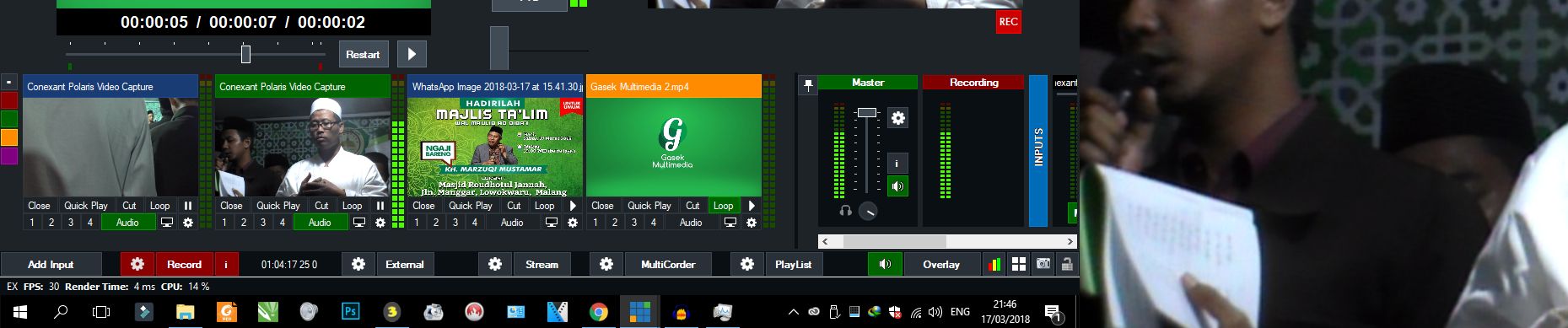Screen dimensions: 1568x328
Task: Select the Master audio header
Action: 867,83
